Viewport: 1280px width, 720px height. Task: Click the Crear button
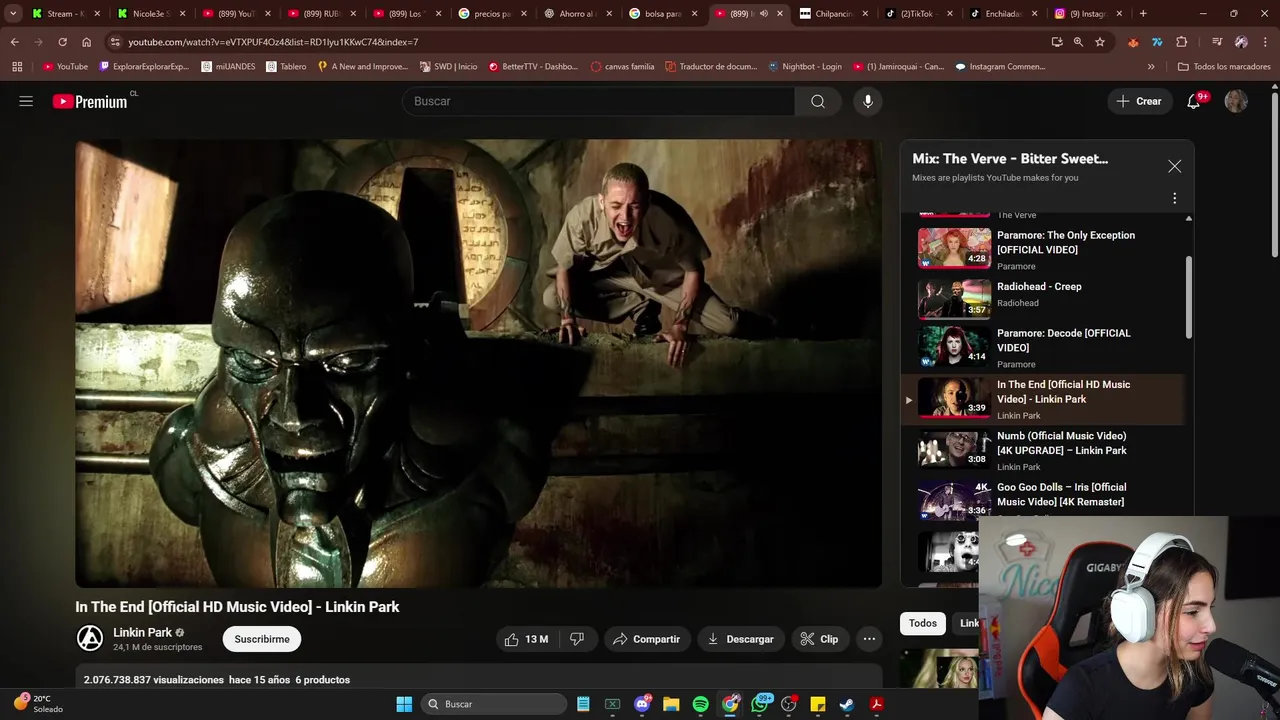pos(1139,101)
